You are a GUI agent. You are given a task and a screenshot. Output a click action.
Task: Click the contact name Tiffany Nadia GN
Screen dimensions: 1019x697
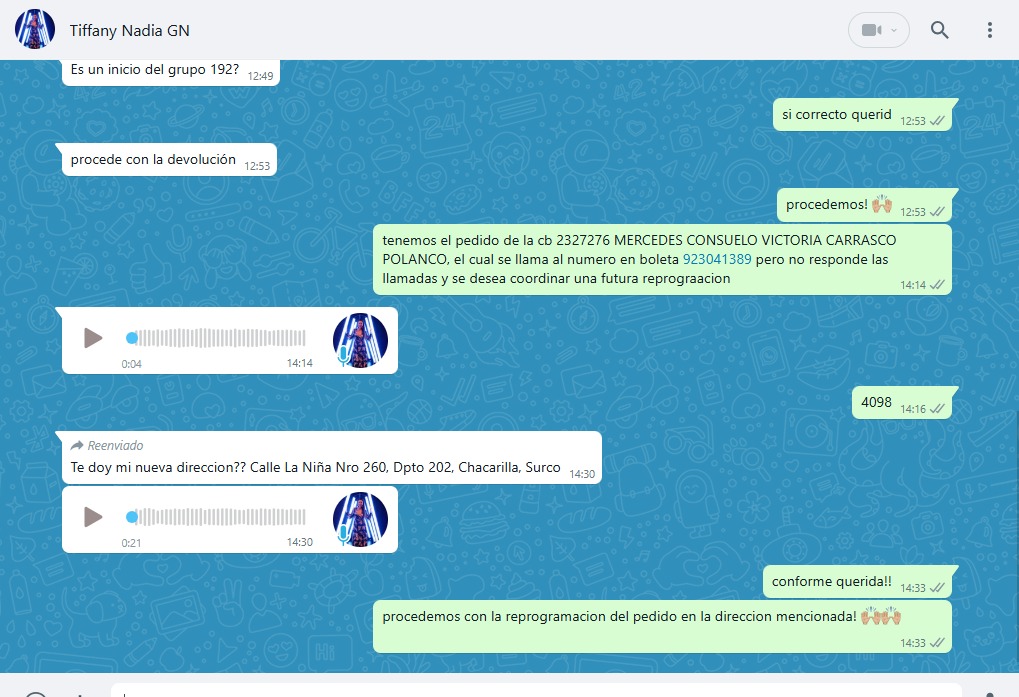(x=130, y=30)
